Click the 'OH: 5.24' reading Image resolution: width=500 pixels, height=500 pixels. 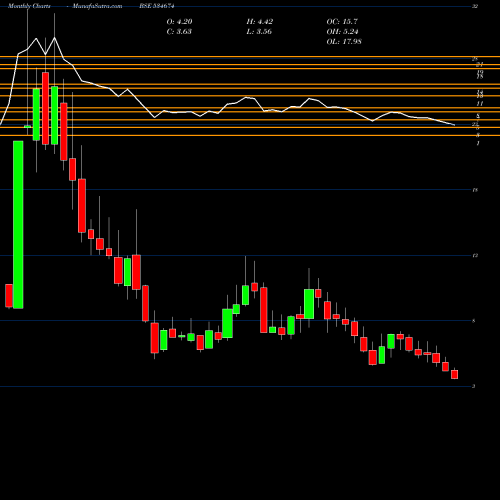pyautogui.click(x=342, y=32)
